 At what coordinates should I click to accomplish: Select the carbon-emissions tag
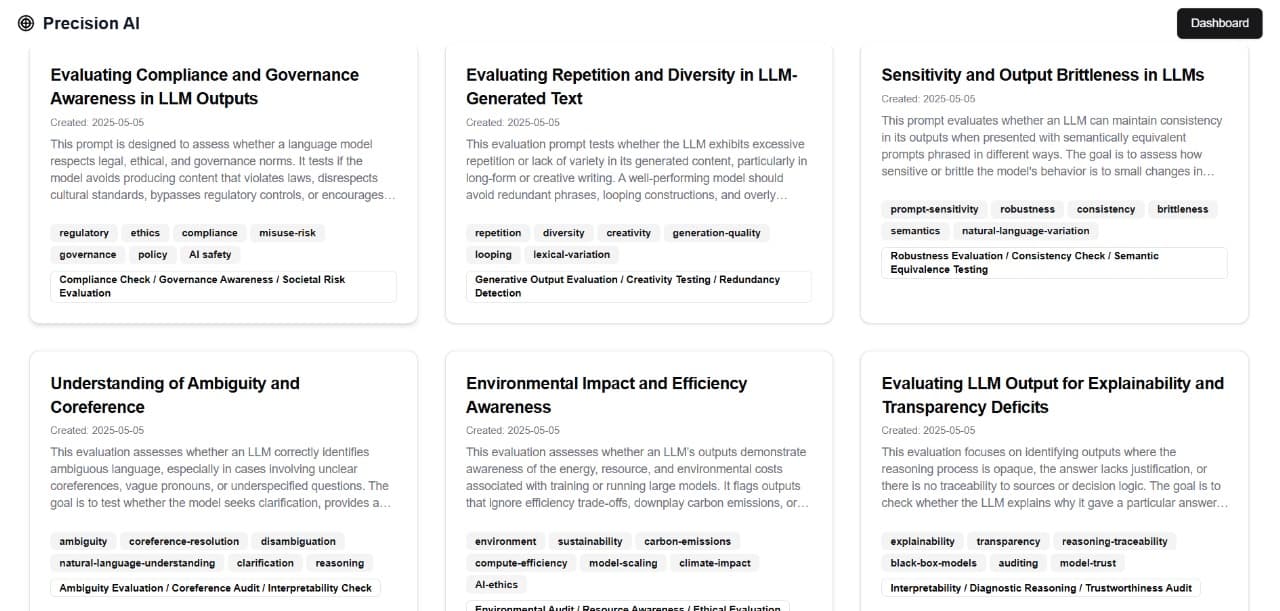pyautogui.click(x=688, y=541)
